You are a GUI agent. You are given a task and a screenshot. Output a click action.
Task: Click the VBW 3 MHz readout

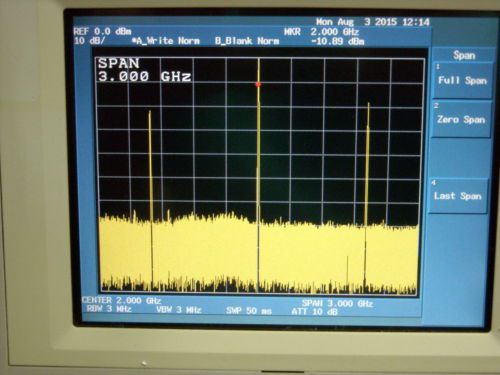(179, 310)
